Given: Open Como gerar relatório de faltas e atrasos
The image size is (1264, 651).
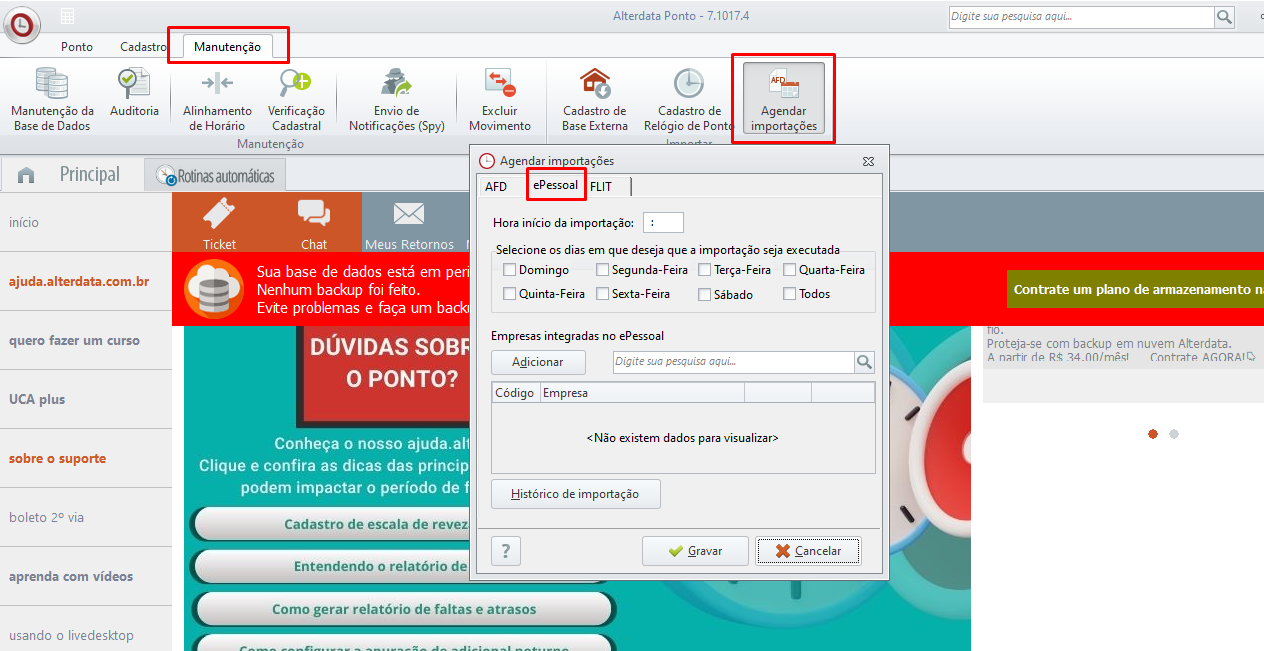Looking at the screenshot, I should 403,609.
